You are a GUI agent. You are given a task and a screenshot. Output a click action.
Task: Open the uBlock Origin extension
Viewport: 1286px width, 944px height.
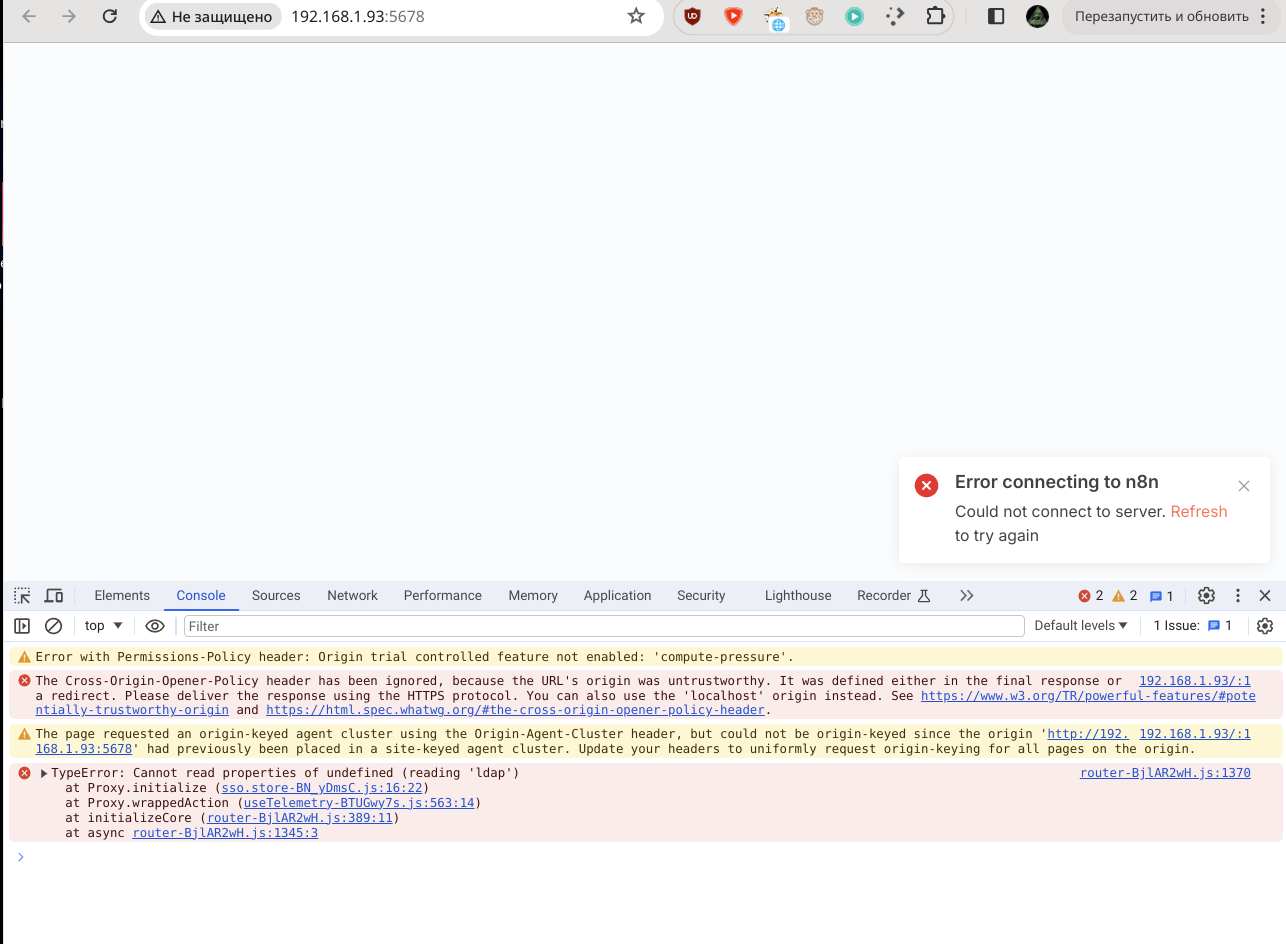pos(692,16)
